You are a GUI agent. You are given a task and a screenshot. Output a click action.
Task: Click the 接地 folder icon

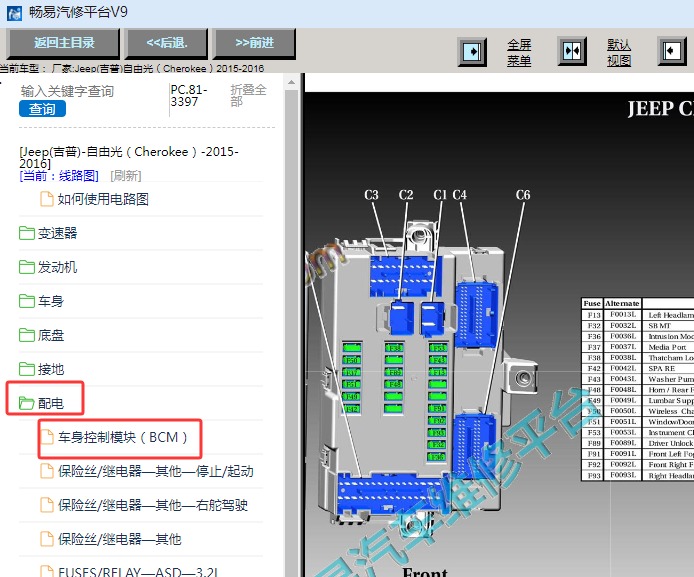tap(27, 369)
